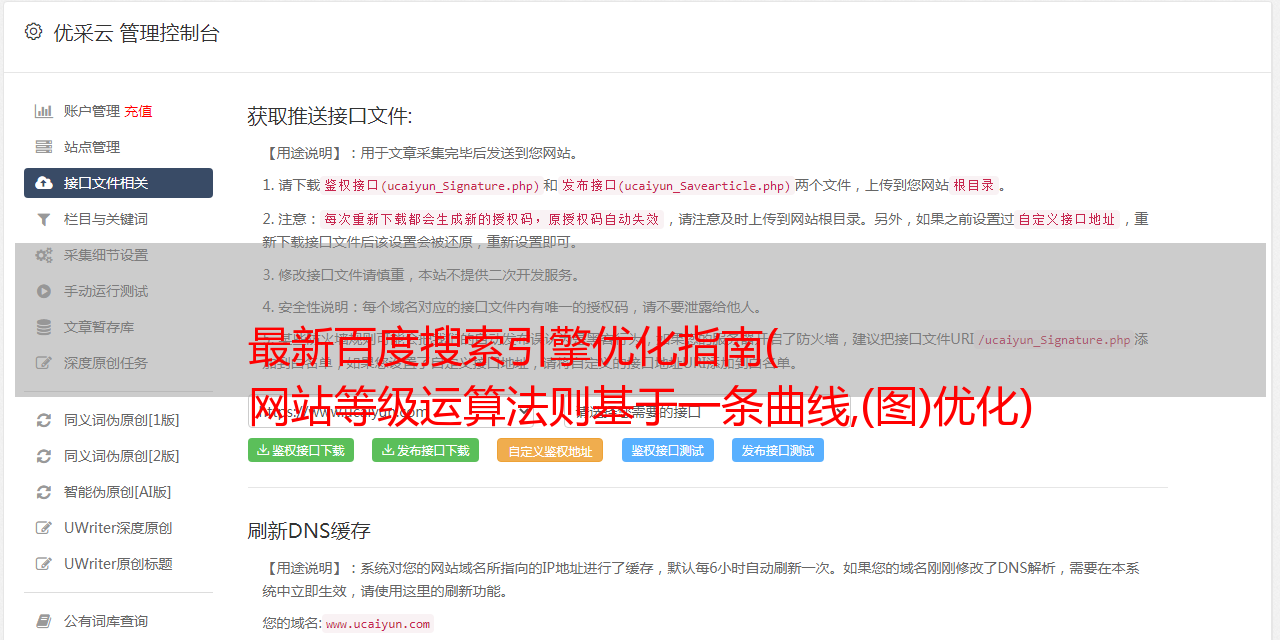The width and height of the screenshot is (1280, 640).
Task: Click the red 根目录 code tag
Action: pos(974,186)
